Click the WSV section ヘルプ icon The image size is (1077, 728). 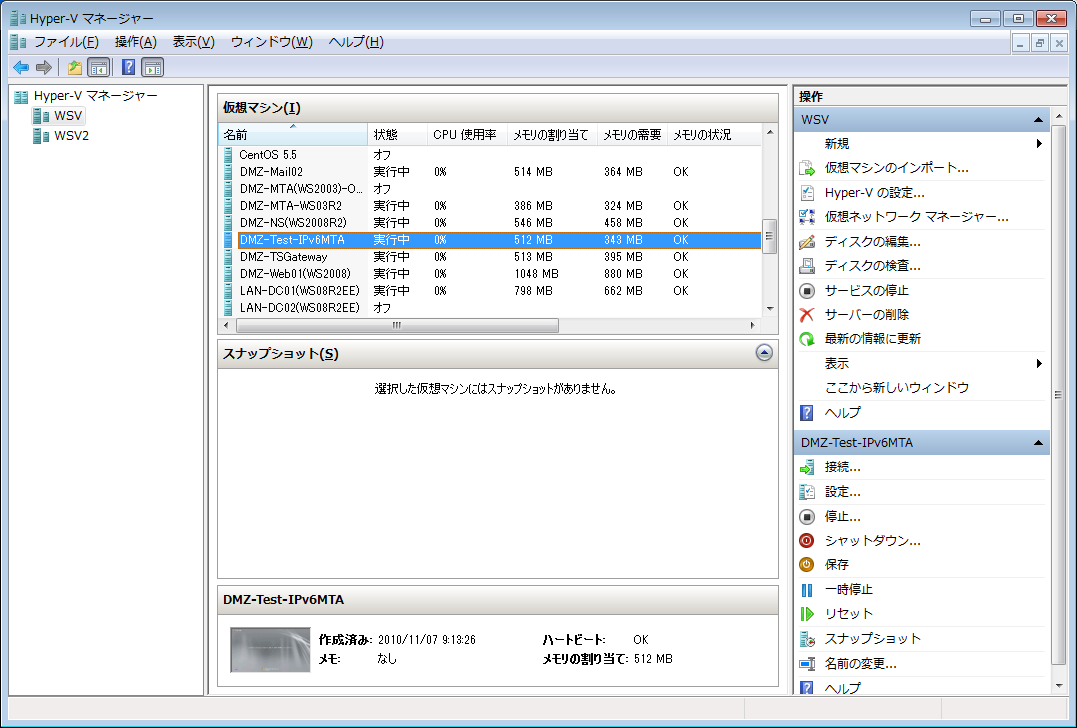(x=807, y=413)
